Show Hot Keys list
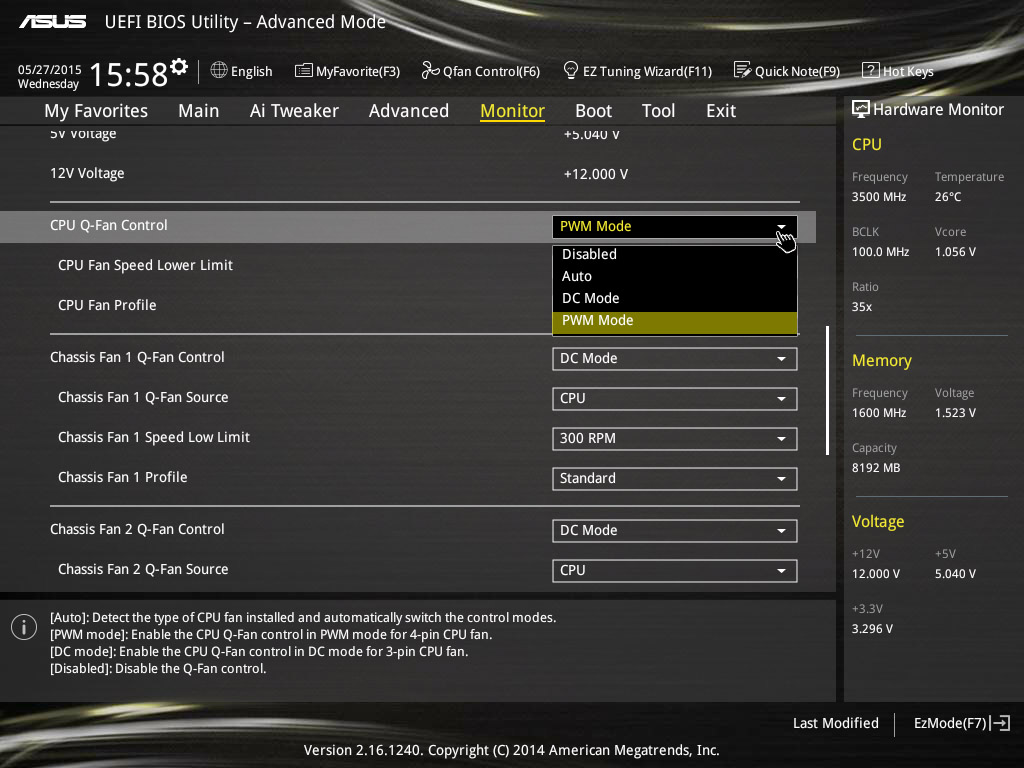Screen dimensions: 1024x768 tap(908, 71)
